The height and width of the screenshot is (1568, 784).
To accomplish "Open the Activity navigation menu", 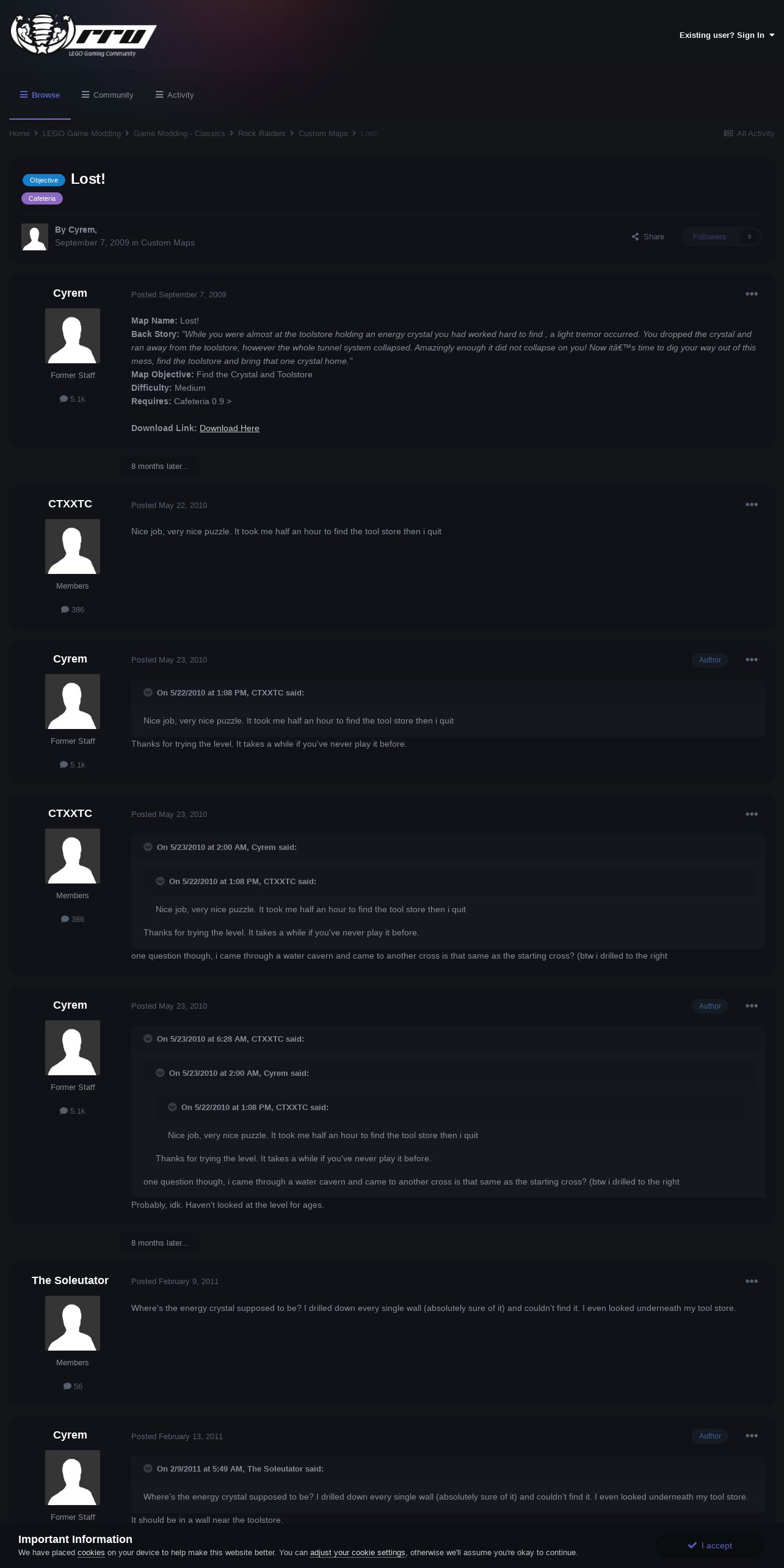I will pyautogui.click(x=175, y=95).
